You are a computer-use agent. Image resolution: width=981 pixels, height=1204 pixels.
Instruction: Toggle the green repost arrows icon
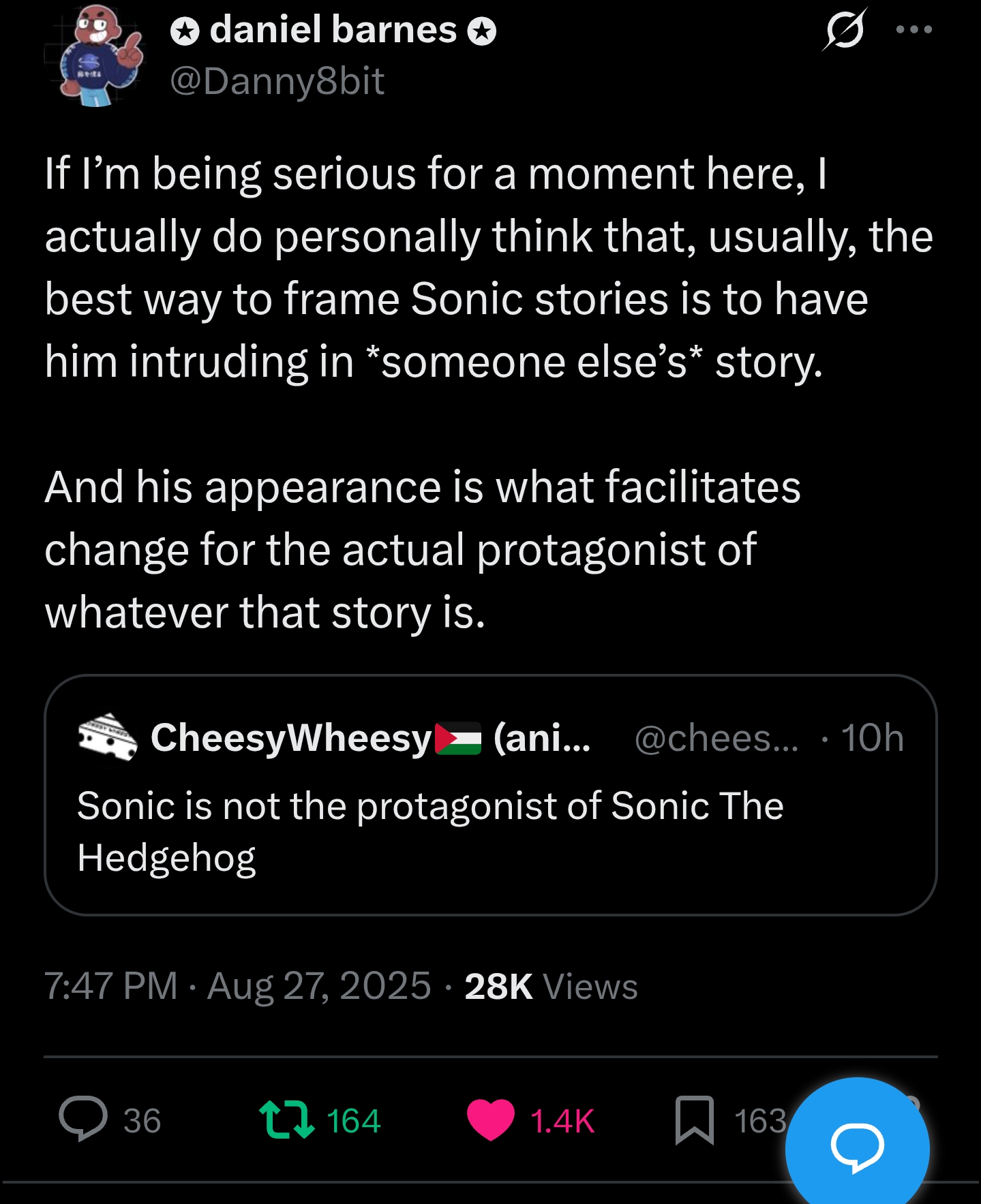click(x=287, y=1120)
